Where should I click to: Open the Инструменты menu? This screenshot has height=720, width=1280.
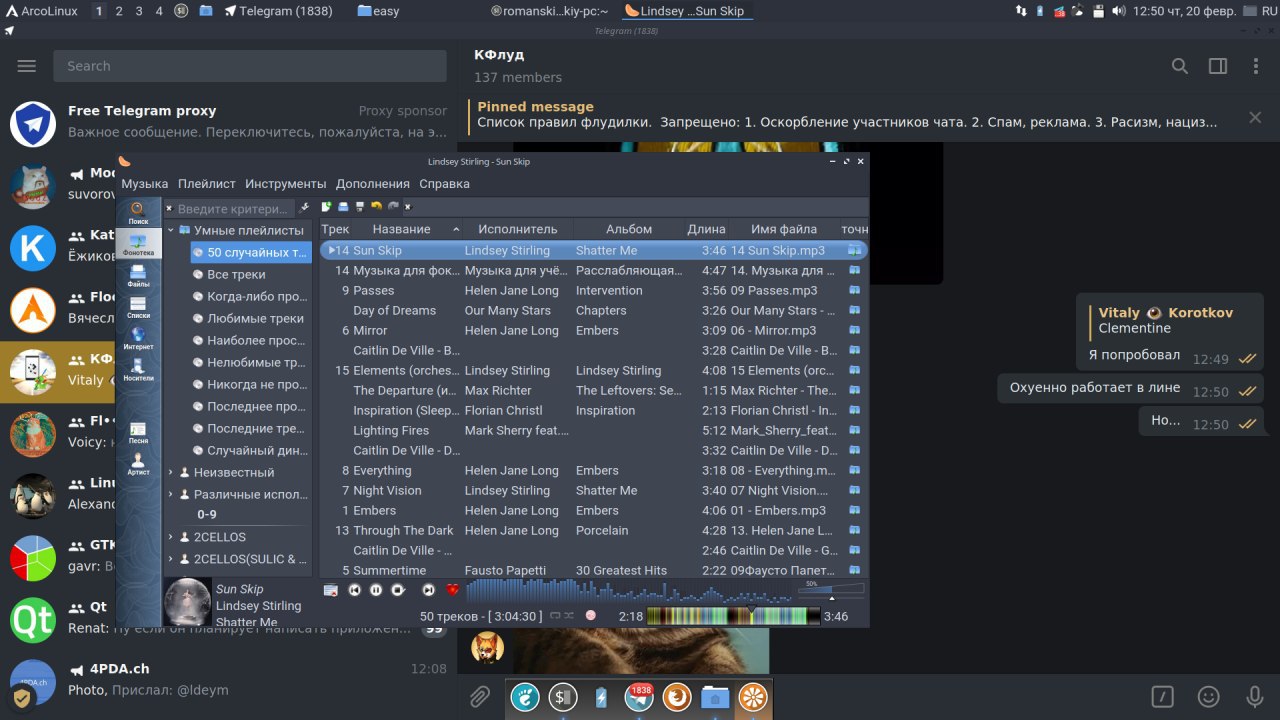pos(286,184)
